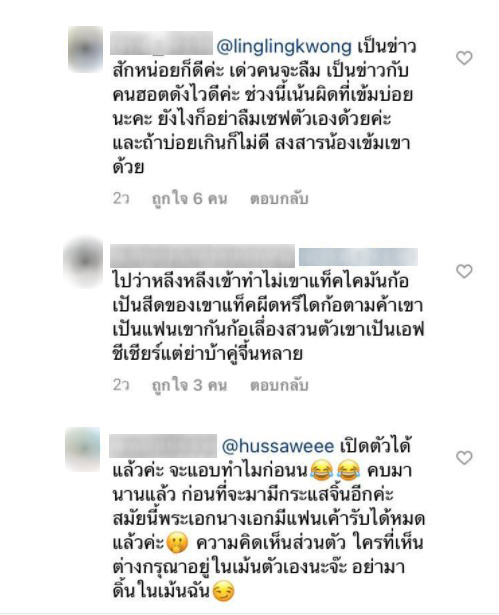Image resolution: width=499 pixels, height=615 pixels.
Task: Open the blurred gray username above ไปว่าหลิงหลิง
Action: pos(202,256)
